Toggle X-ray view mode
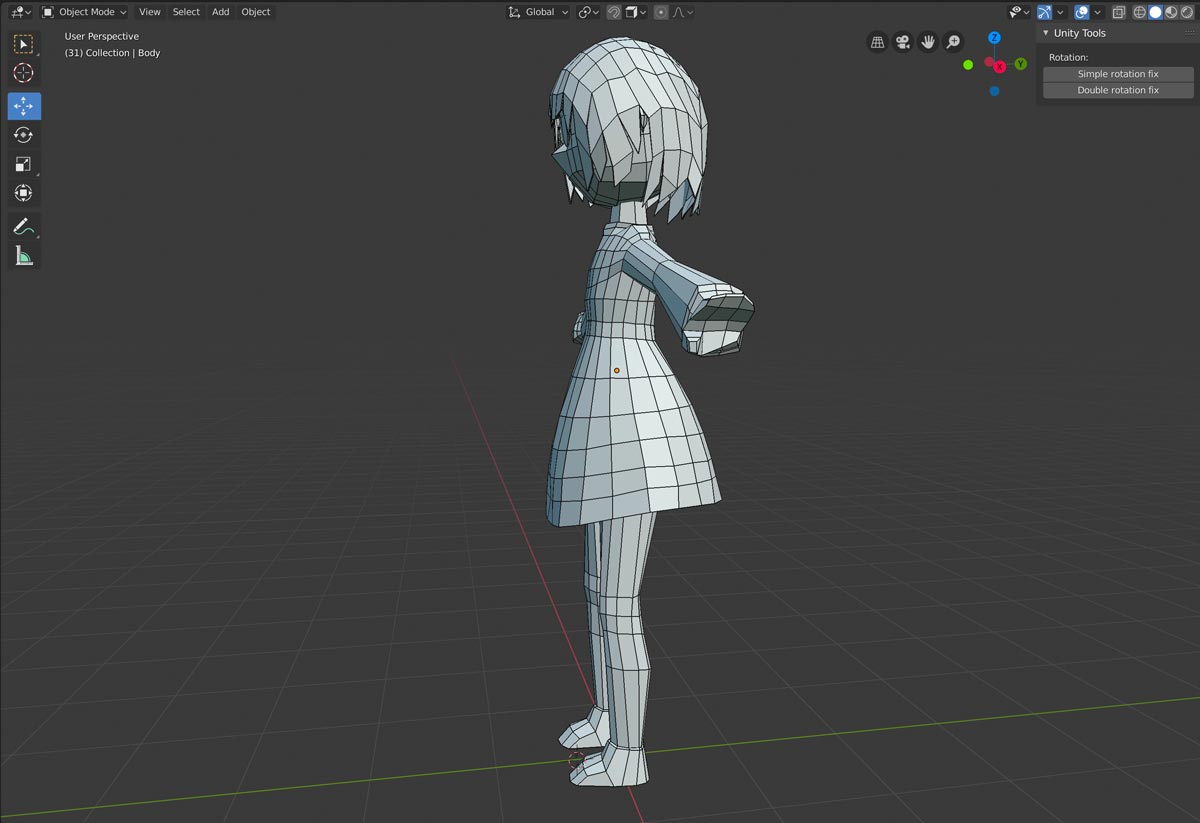 tap(1119, 12)
